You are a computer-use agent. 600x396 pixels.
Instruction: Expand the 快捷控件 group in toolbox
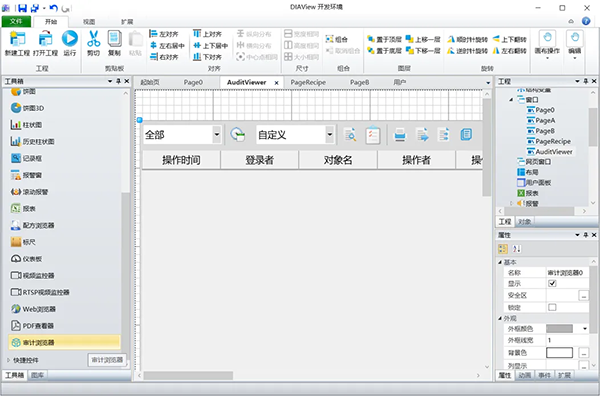click(x=8, y=360)
